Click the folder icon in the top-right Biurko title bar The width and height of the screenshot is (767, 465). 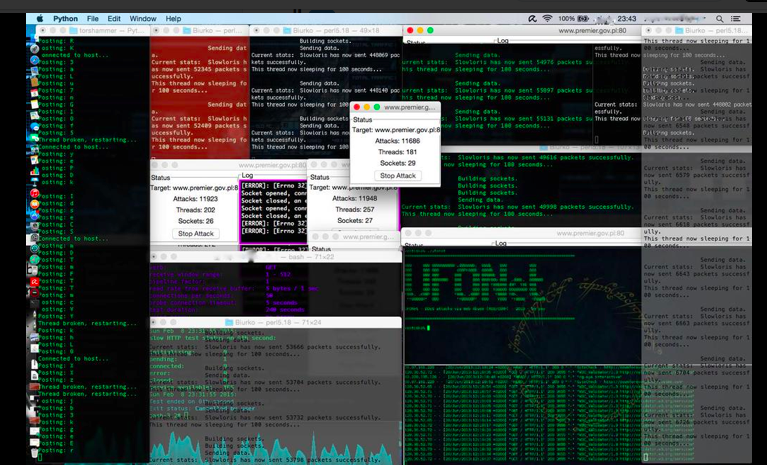[678, 30]
